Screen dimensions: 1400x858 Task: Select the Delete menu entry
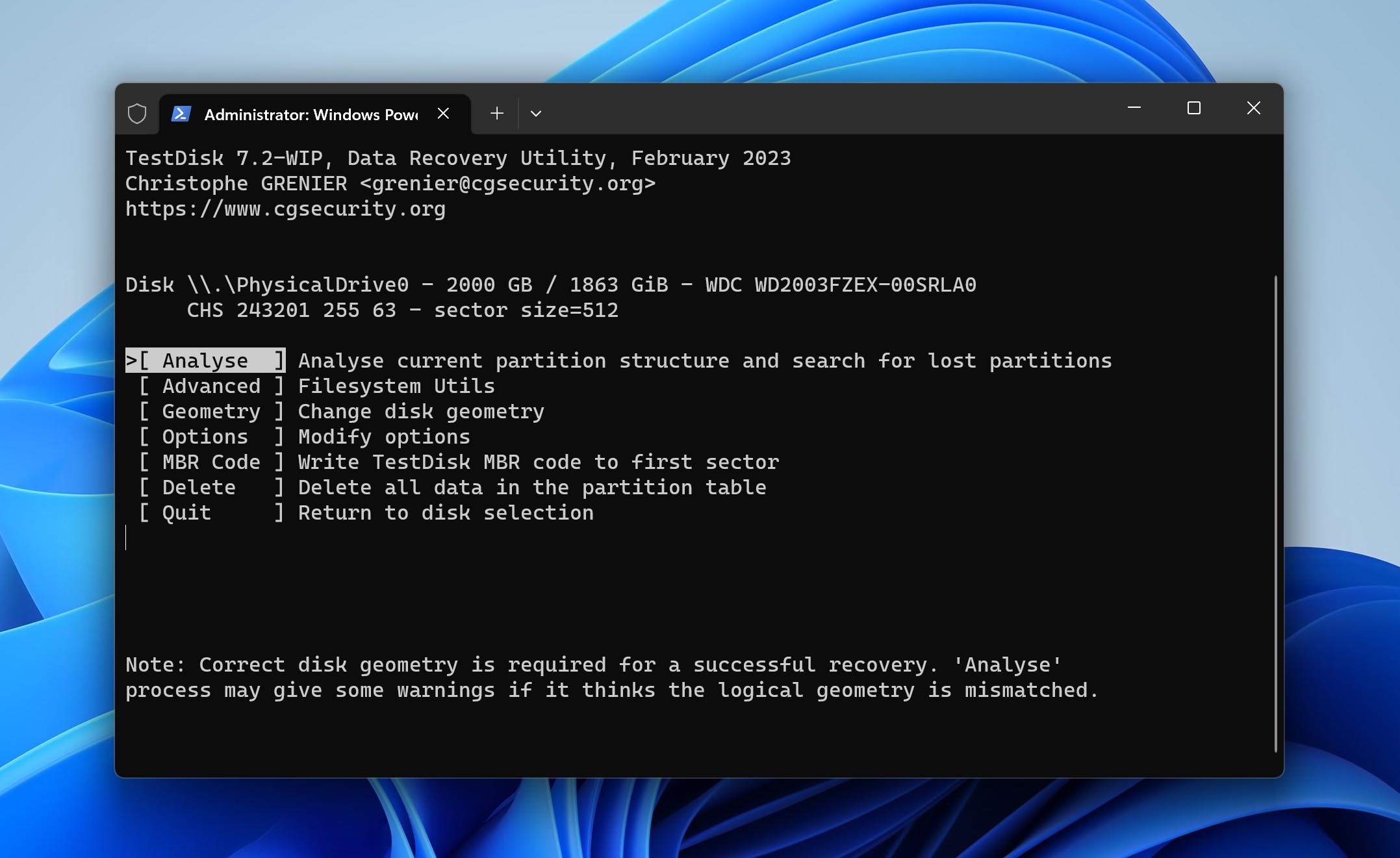click(212, 487)
